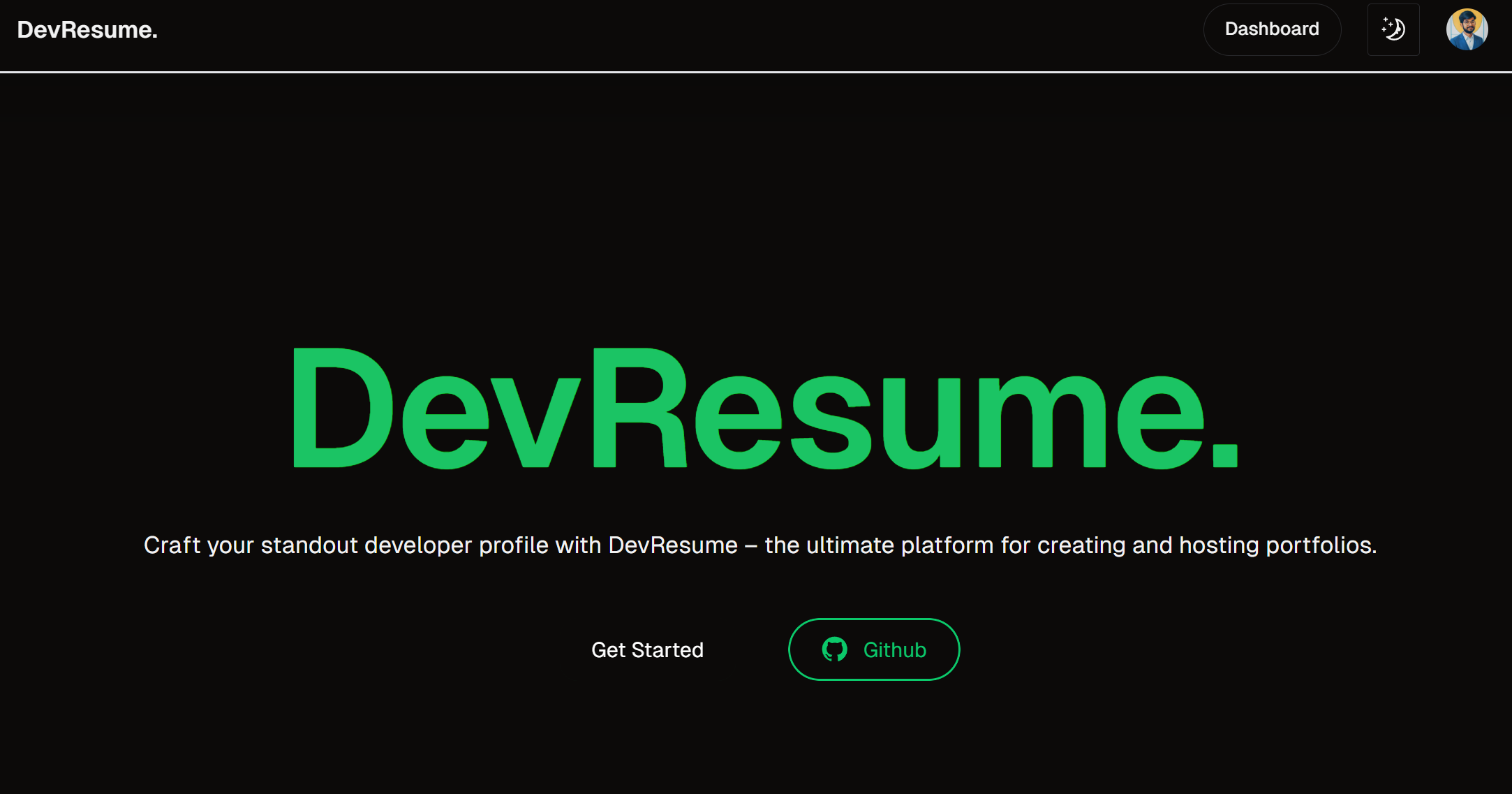Click the word Github beside the octocat

[x=894, y=649]
